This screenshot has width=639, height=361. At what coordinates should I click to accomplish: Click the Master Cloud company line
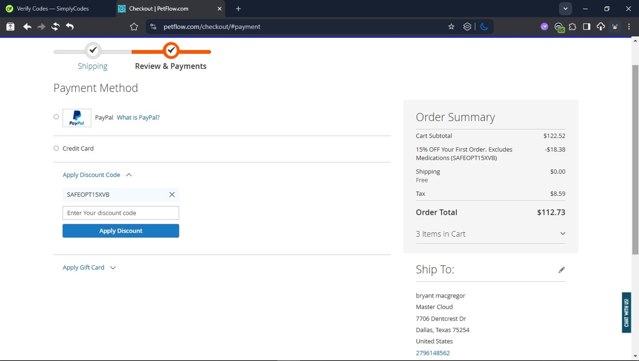434,307
